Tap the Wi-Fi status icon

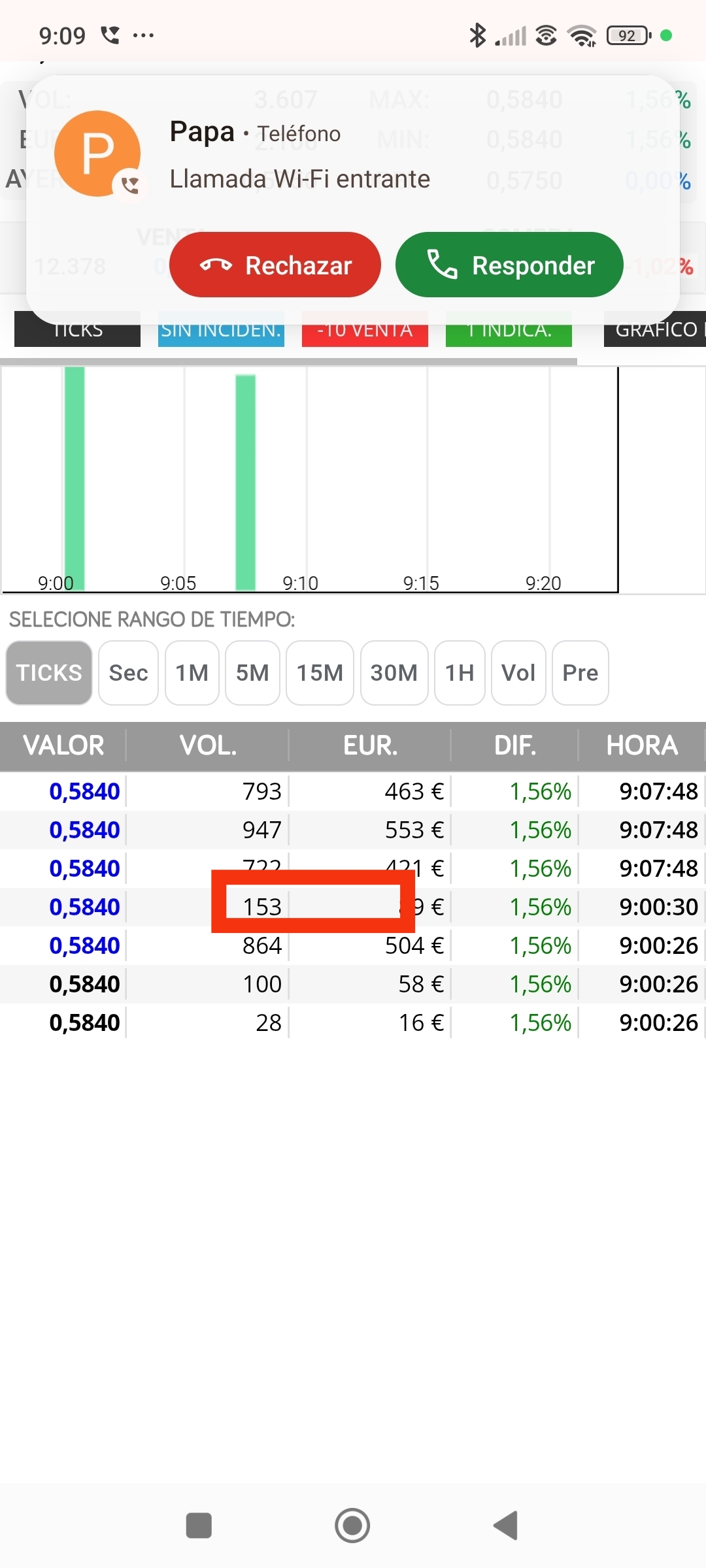coord(582,35)
